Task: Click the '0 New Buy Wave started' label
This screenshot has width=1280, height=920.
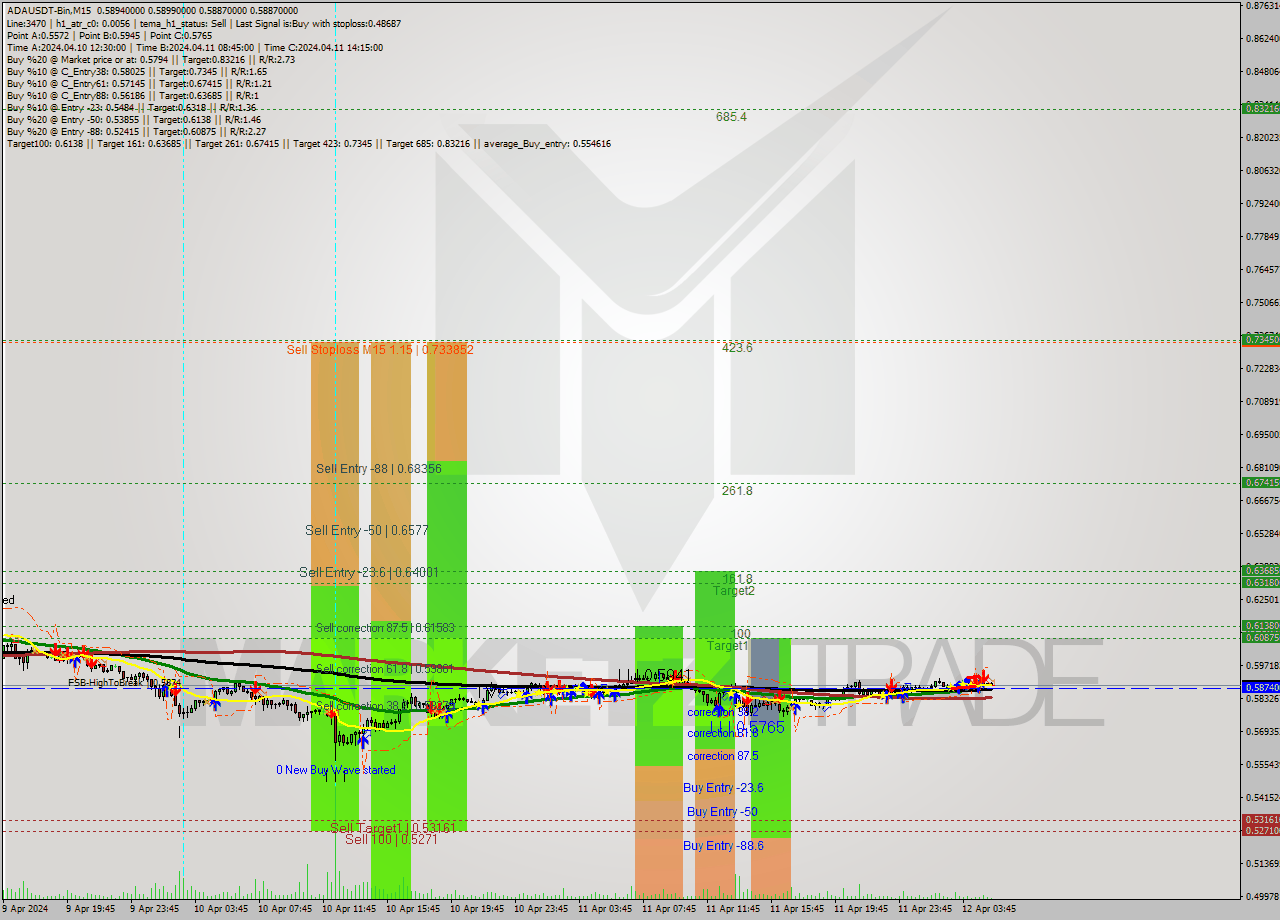Action: tap(336, 770)
